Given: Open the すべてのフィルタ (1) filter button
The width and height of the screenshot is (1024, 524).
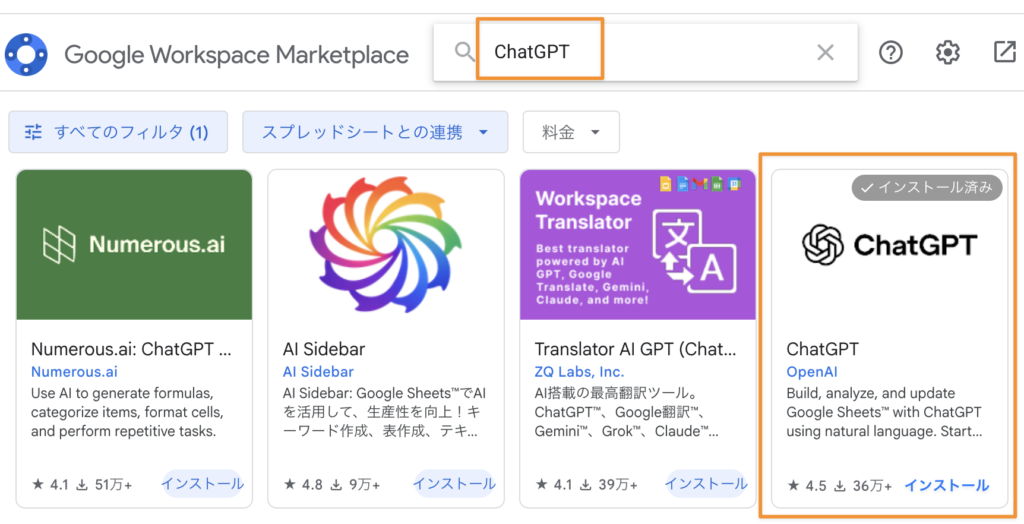Looking at the screenshot, I should 118,132.
